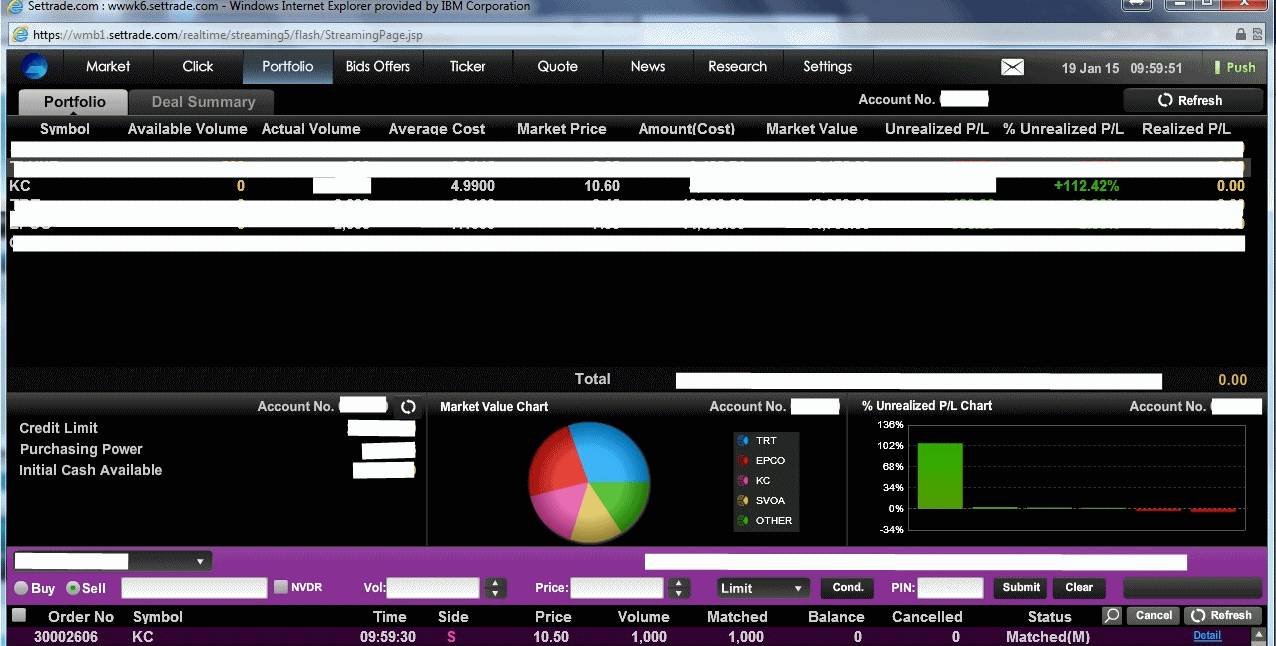Click the browser address bar URL
The width and height of the screenshot is (1276, 646).
[228, 35]
